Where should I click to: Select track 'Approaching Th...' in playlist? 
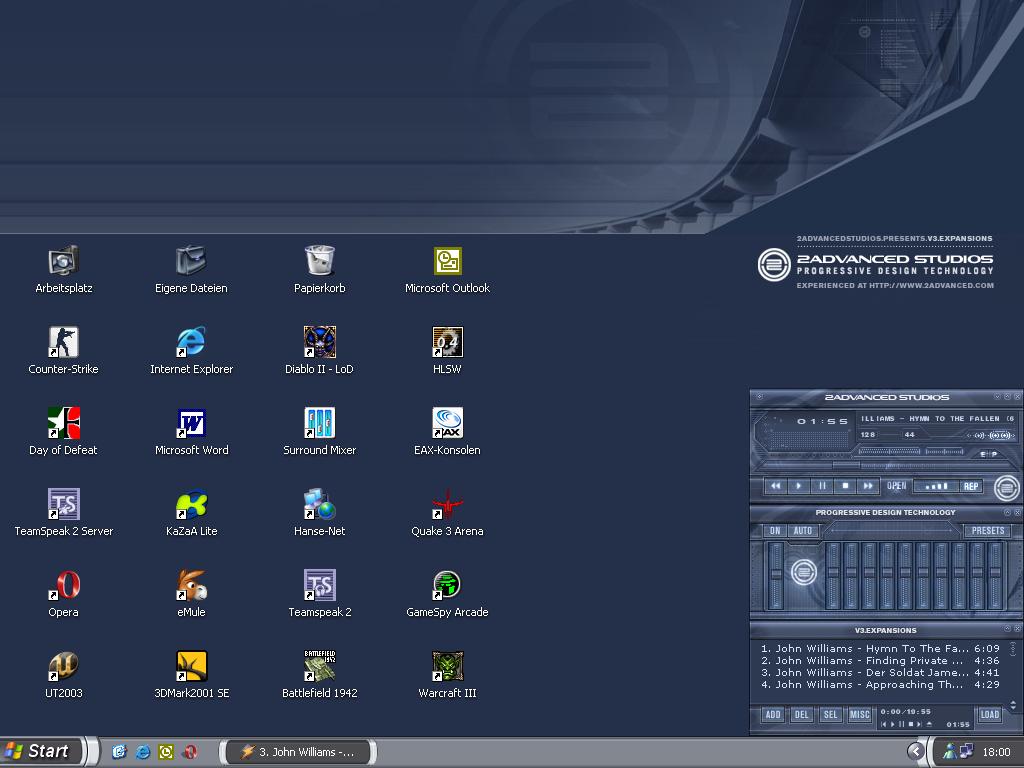880,684
